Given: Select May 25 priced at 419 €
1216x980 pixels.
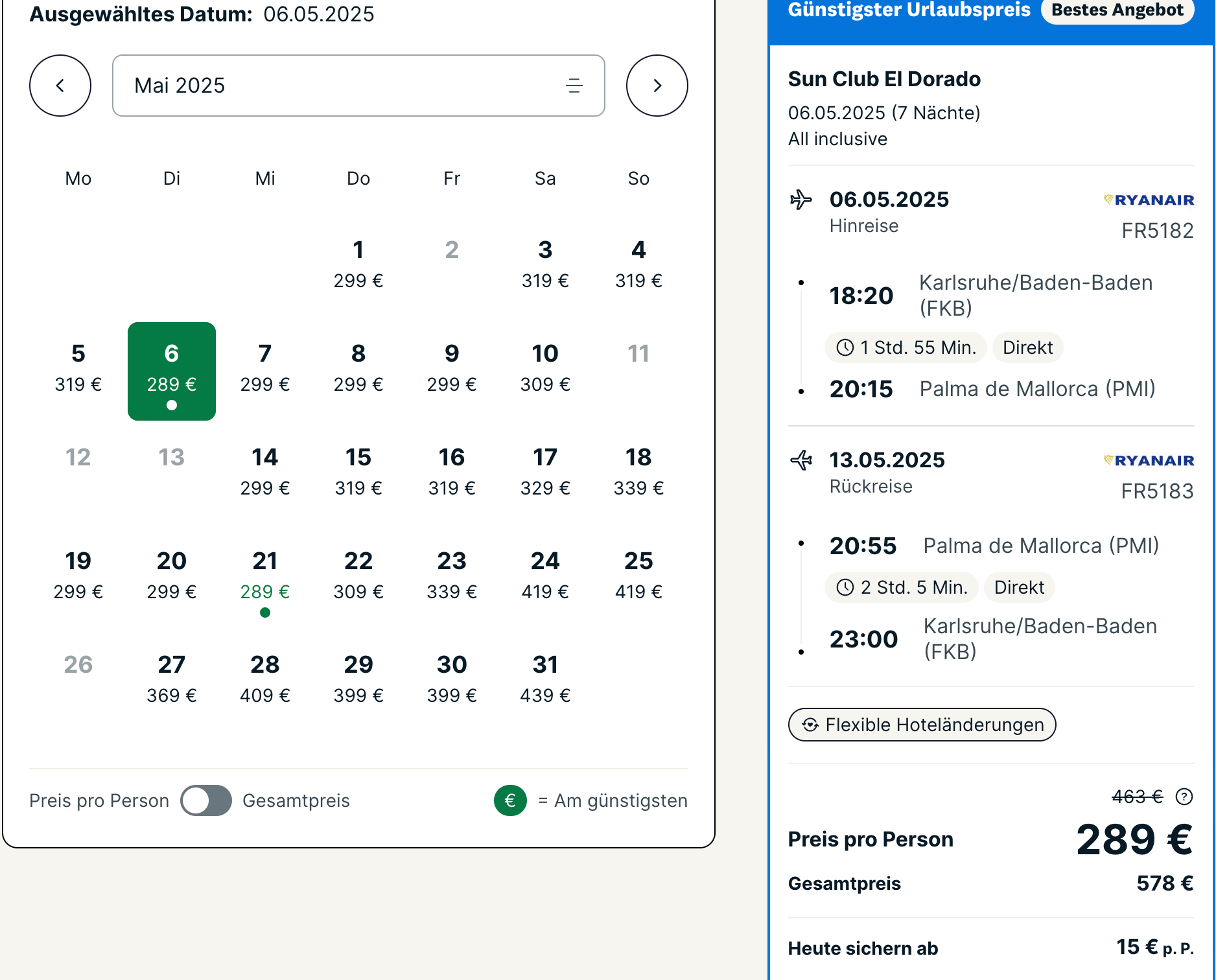Looking at the screenshot, I should click(638, 576).
